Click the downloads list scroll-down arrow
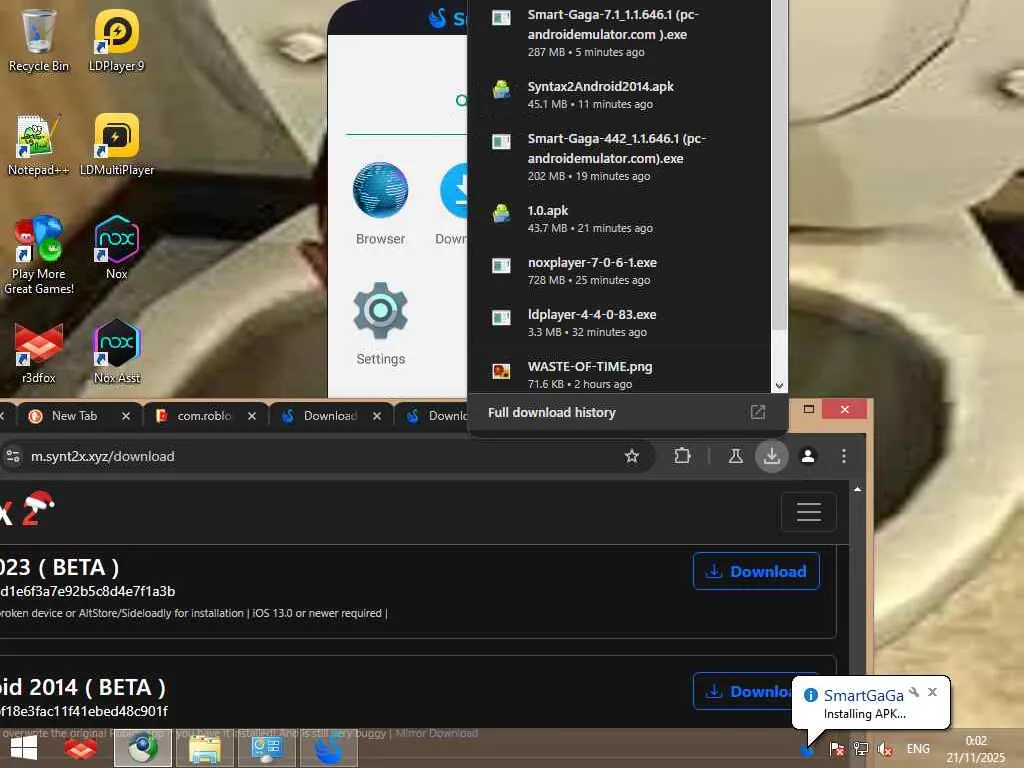Screen dimensions: 1024x768 coord(779,386)
